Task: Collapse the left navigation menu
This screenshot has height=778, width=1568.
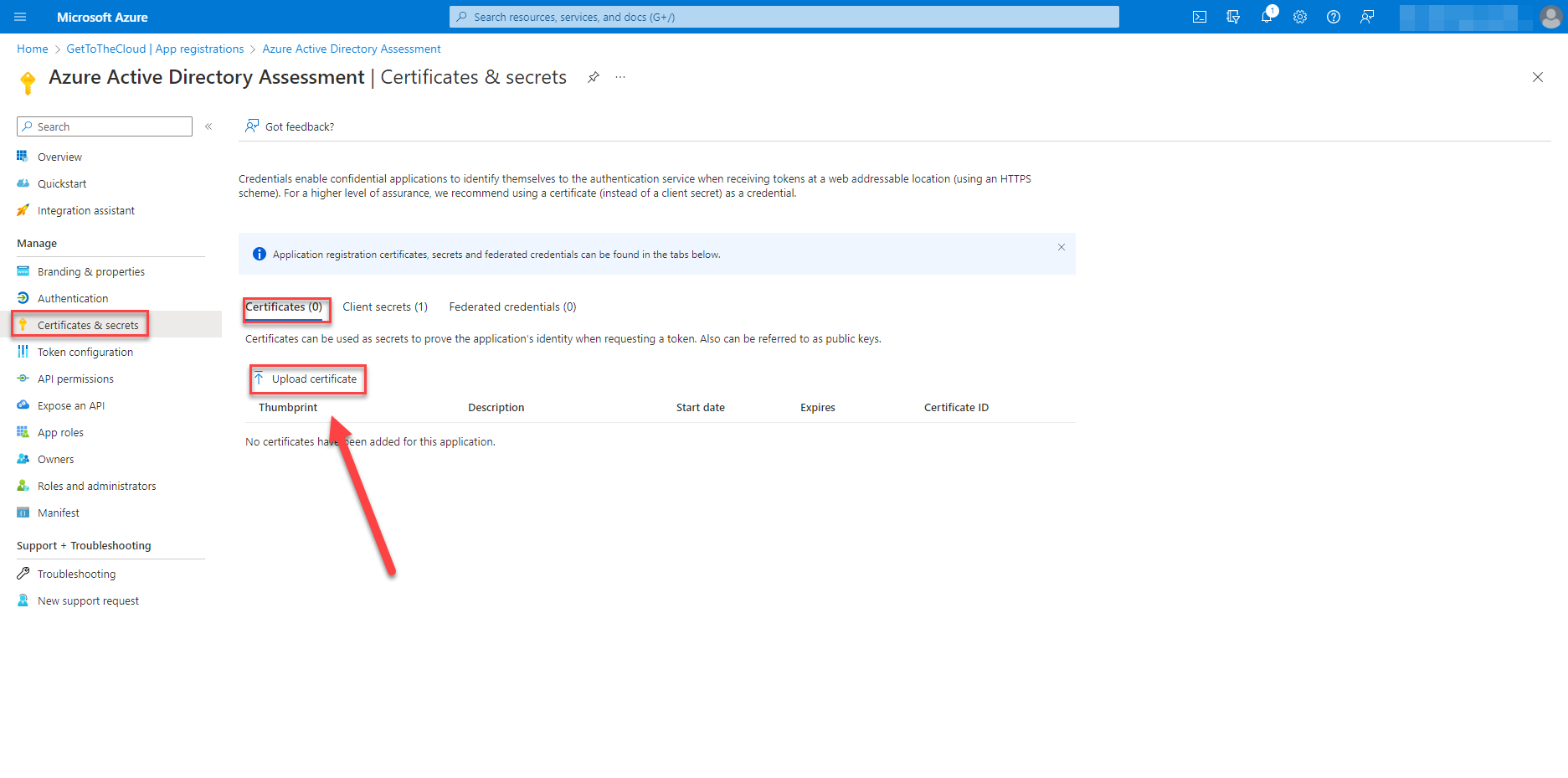Action: pos(208,126)
